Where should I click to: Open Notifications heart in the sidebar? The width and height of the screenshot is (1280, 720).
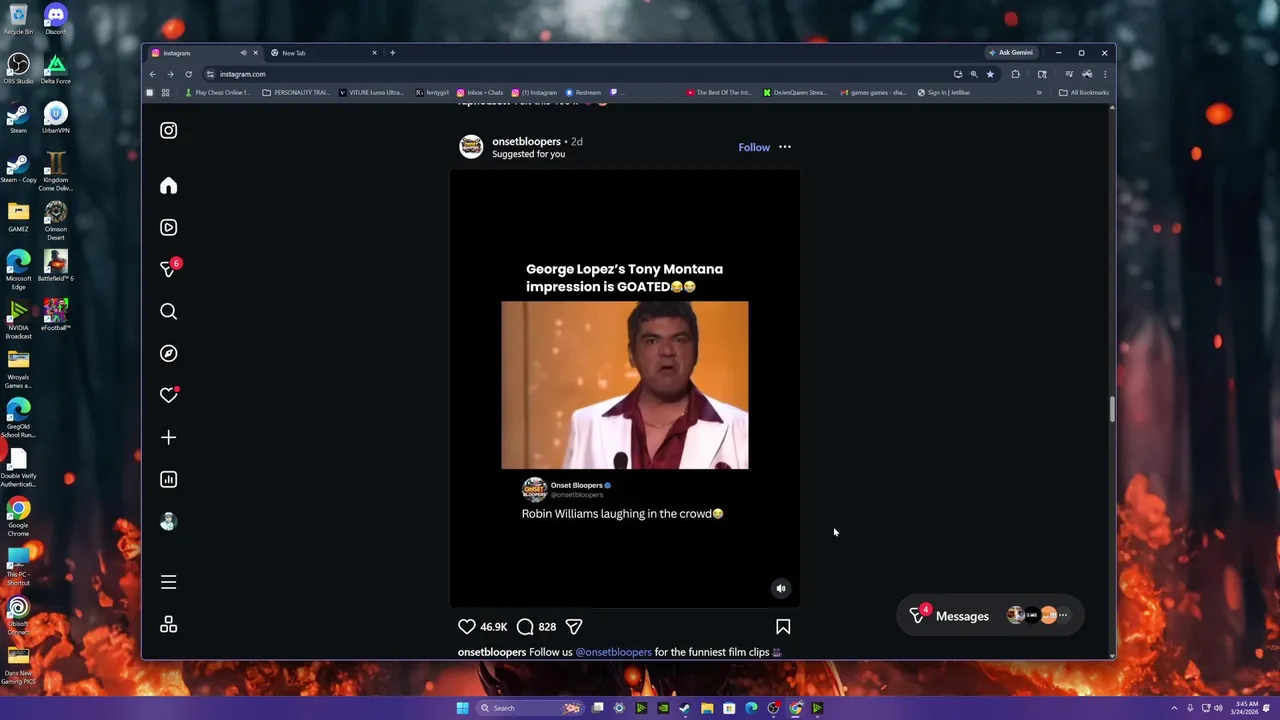168,395
